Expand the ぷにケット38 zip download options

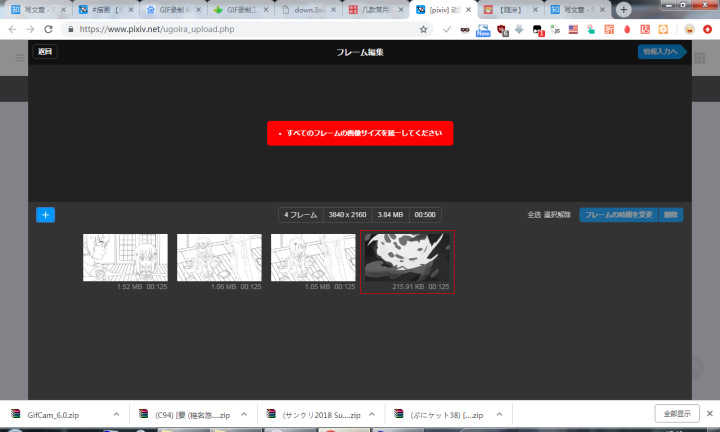[499, 415]
